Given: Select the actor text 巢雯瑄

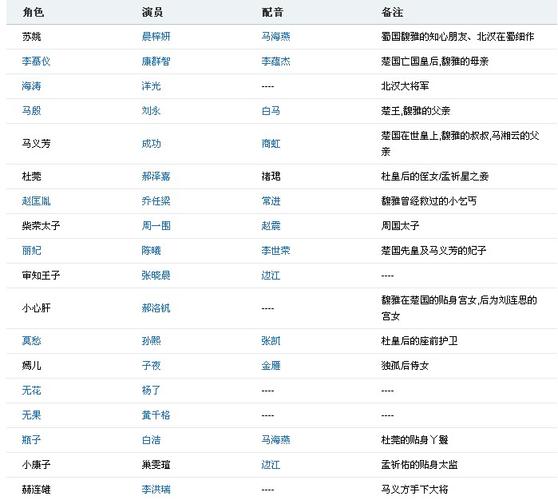Looking at the screenshot, I should pos(156,464).
